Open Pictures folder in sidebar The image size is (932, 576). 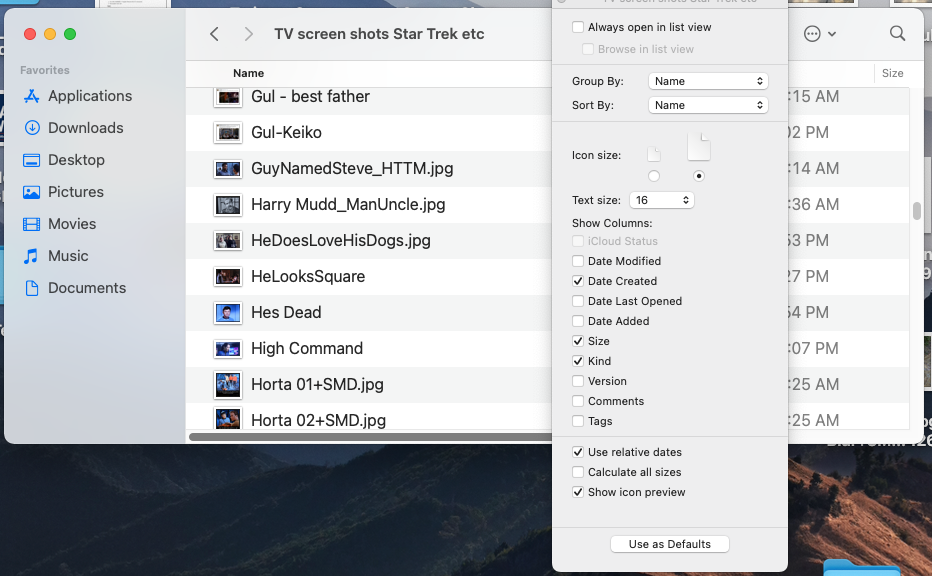tap(63, 192)
